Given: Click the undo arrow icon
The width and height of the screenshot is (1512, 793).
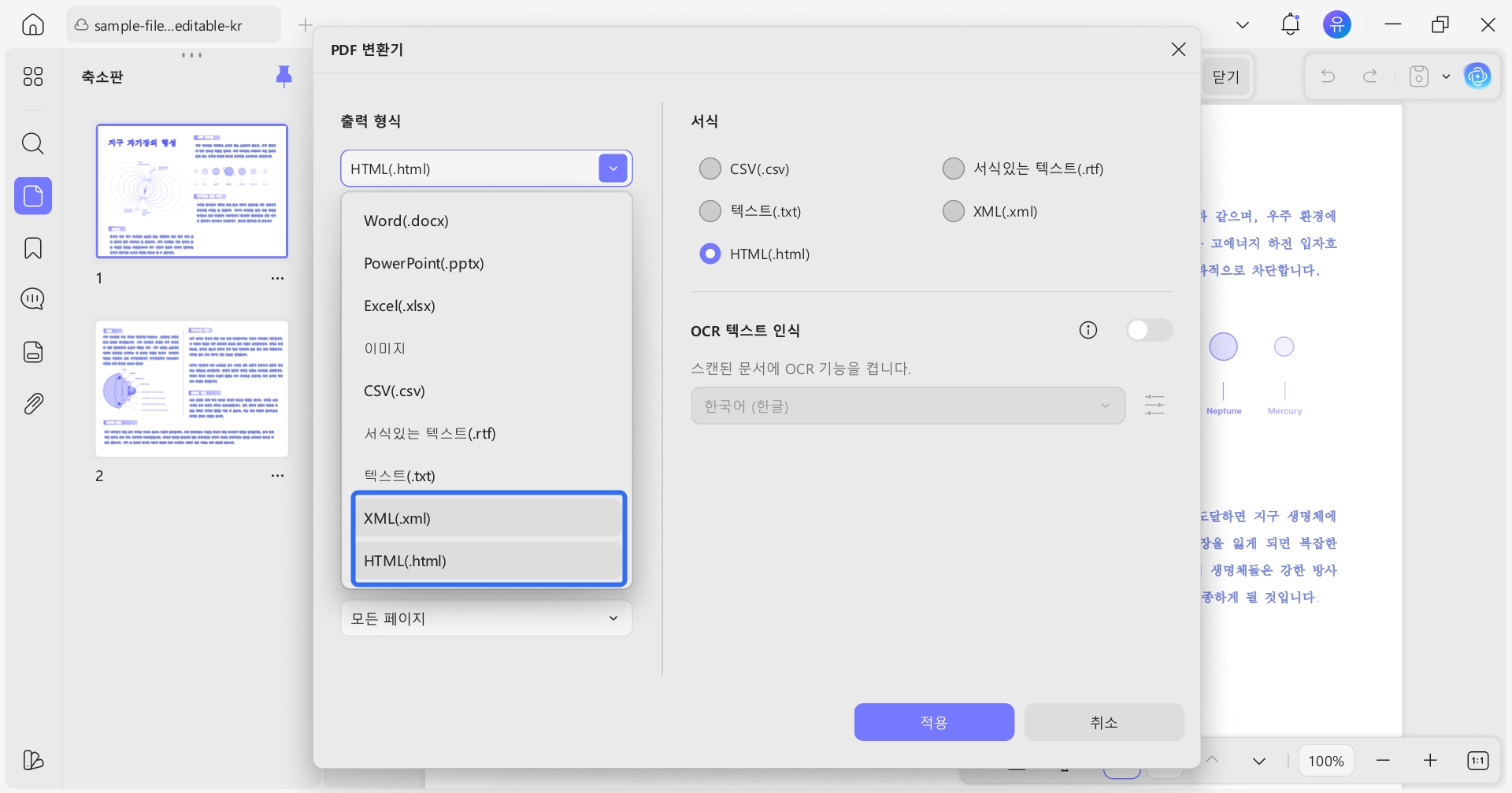Looking at the screenshot, I should (1328, 76).
